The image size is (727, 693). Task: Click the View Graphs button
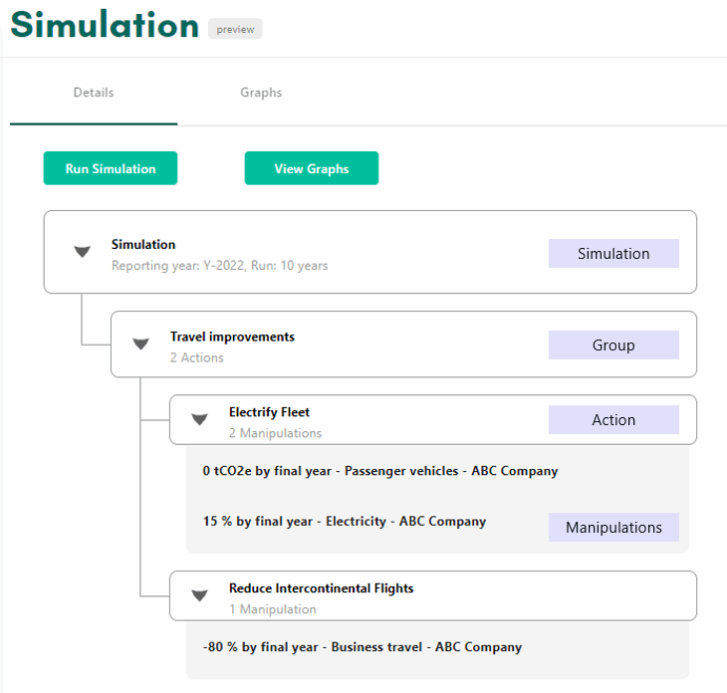(x=312, y=168)
